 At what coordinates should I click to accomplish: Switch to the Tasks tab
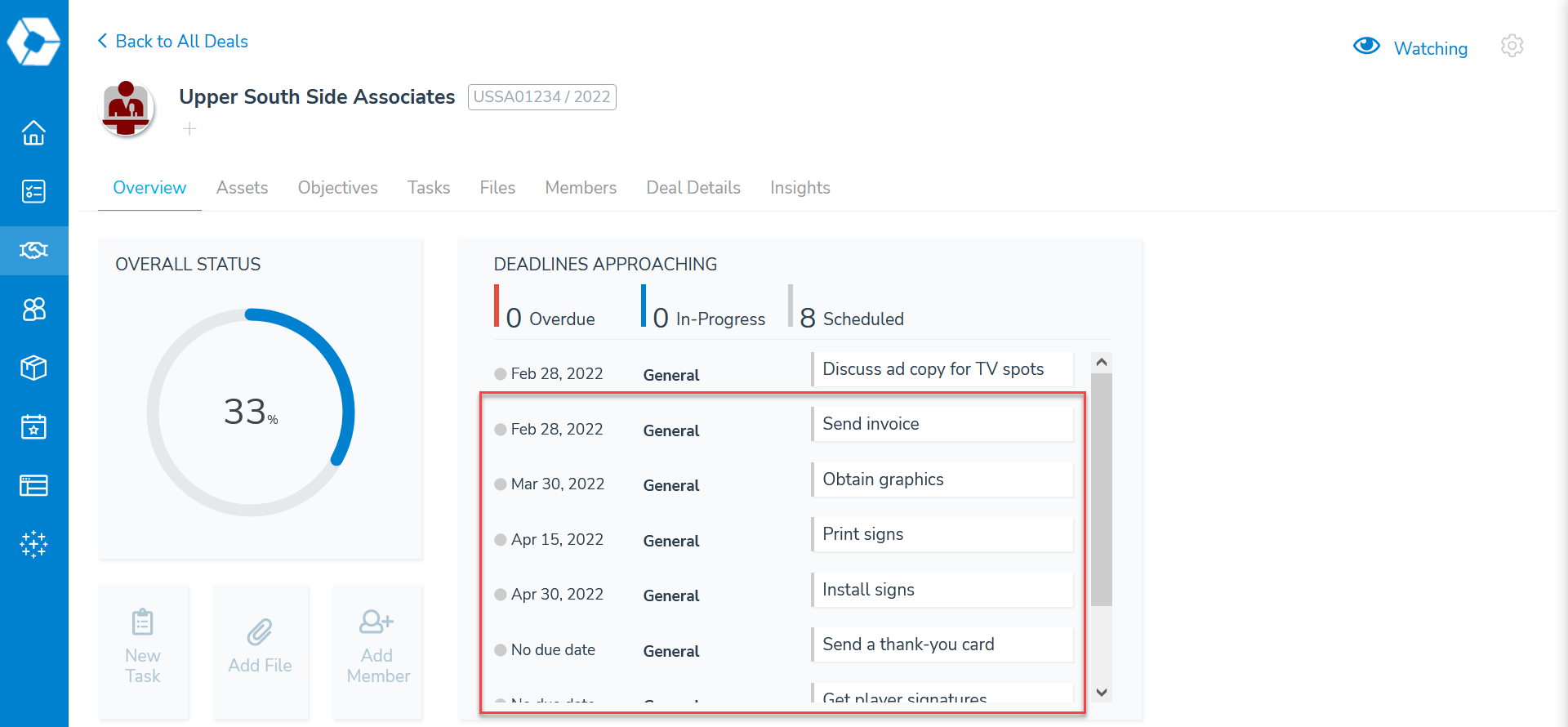click(429, 188)
